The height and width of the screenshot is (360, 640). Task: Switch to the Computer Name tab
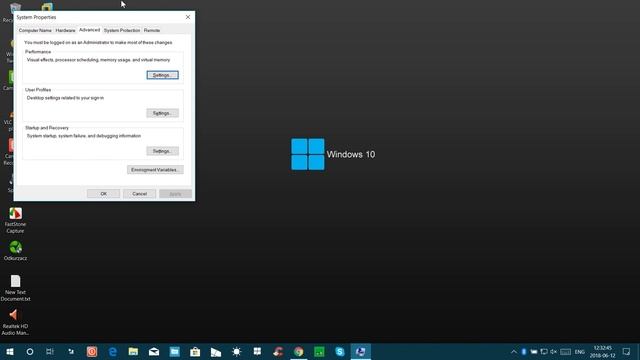pyautogui.click(x=35, y=30)
